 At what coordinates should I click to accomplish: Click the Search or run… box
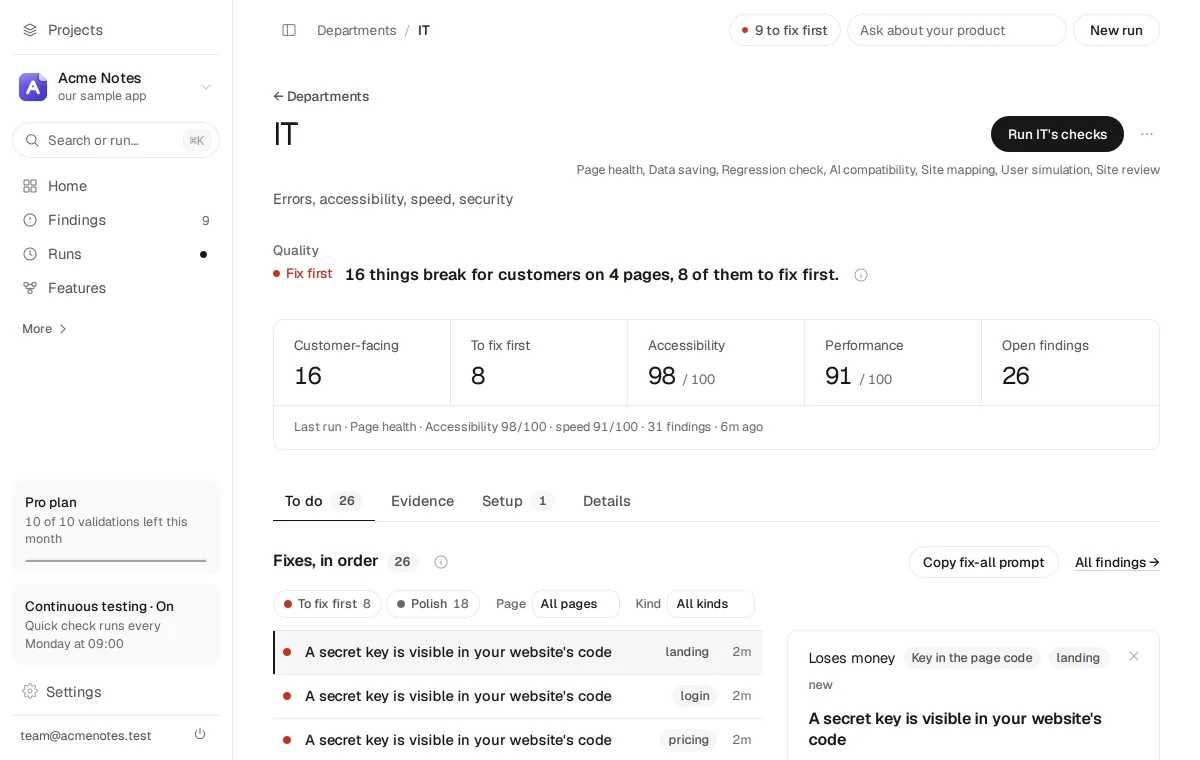116,140
